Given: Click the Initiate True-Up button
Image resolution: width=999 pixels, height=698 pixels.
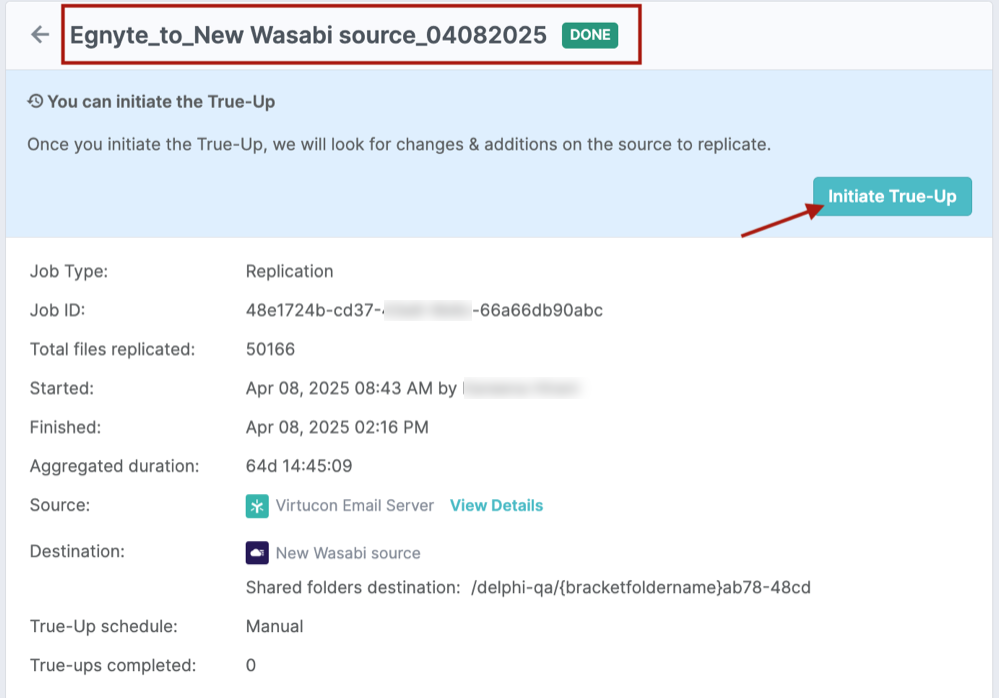Looking at the screenshot, I should (x=891, y=196).
